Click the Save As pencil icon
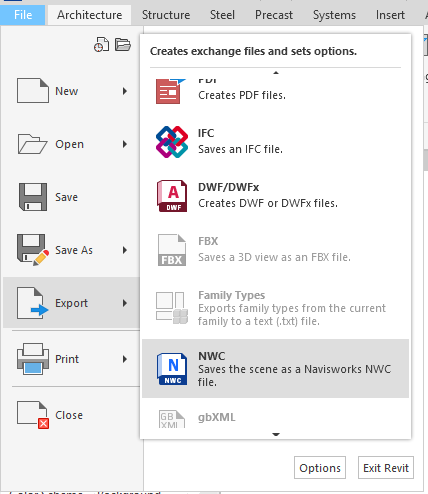 (x=33, y=250)
